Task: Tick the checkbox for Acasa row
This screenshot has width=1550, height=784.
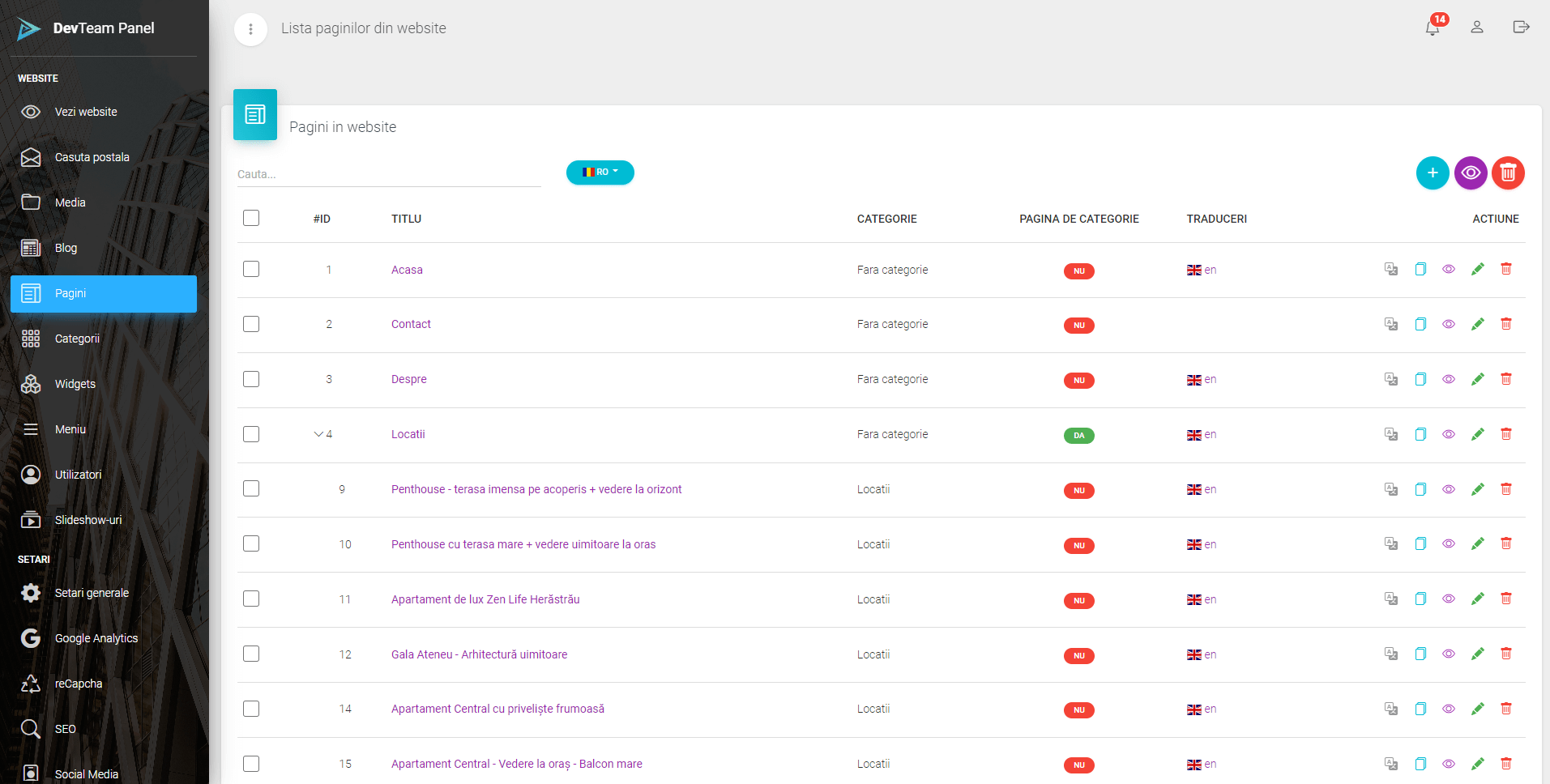Action: pos(251,269)
